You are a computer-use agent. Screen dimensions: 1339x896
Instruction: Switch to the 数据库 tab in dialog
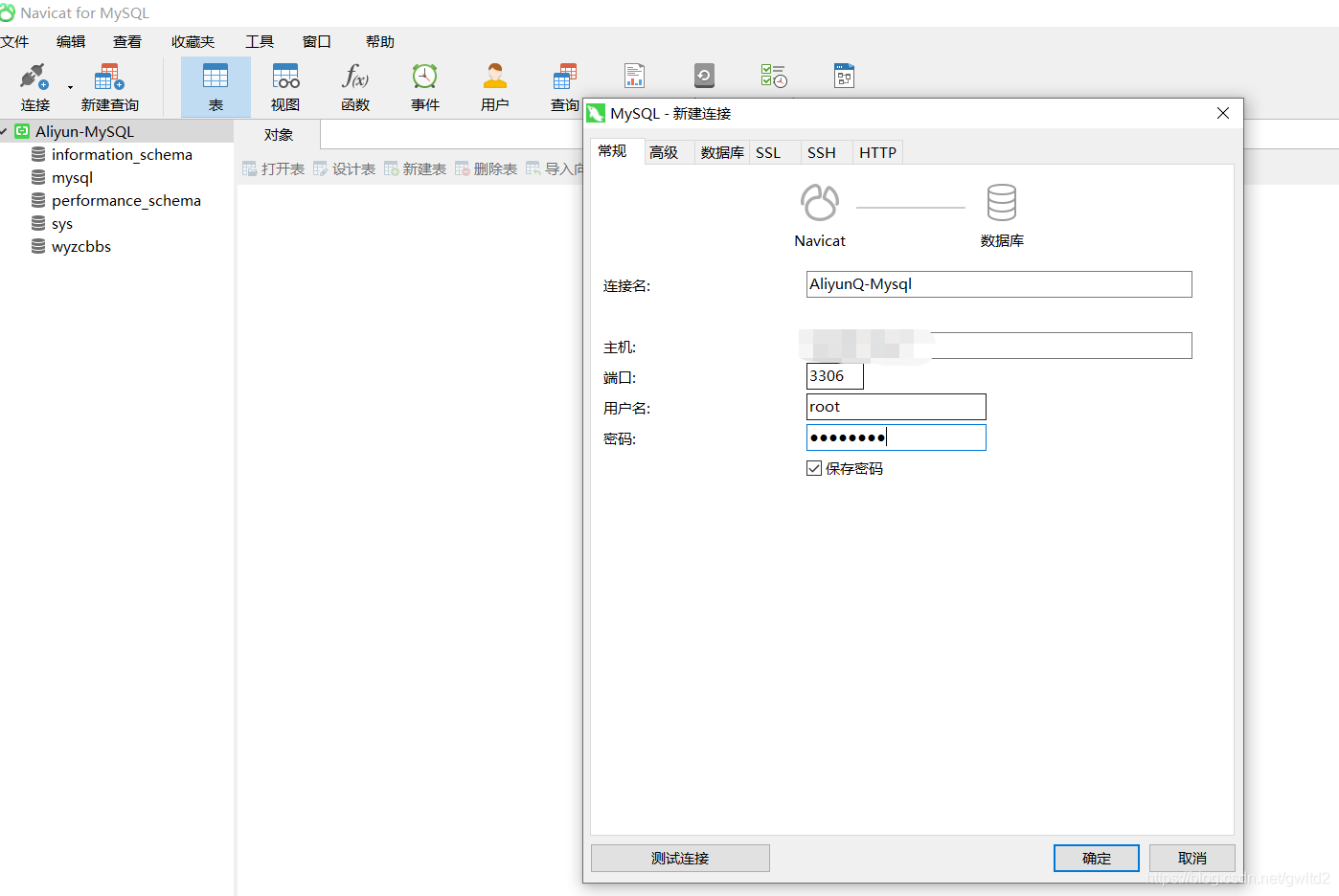tap(722, 152)
